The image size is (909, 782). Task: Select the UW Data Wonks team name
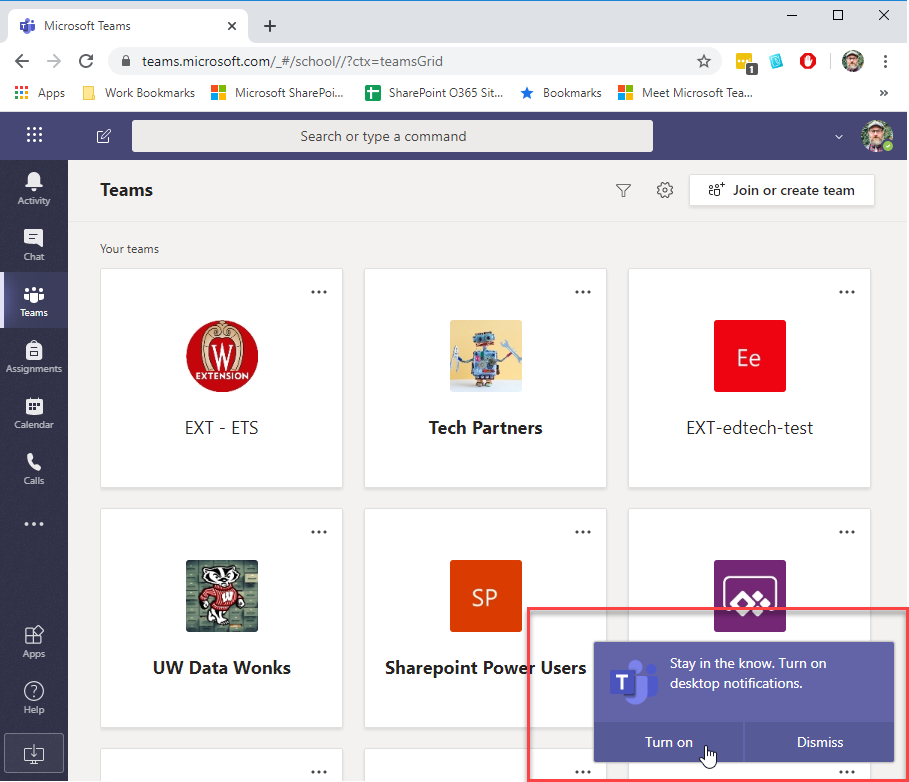tap(222, 668)
